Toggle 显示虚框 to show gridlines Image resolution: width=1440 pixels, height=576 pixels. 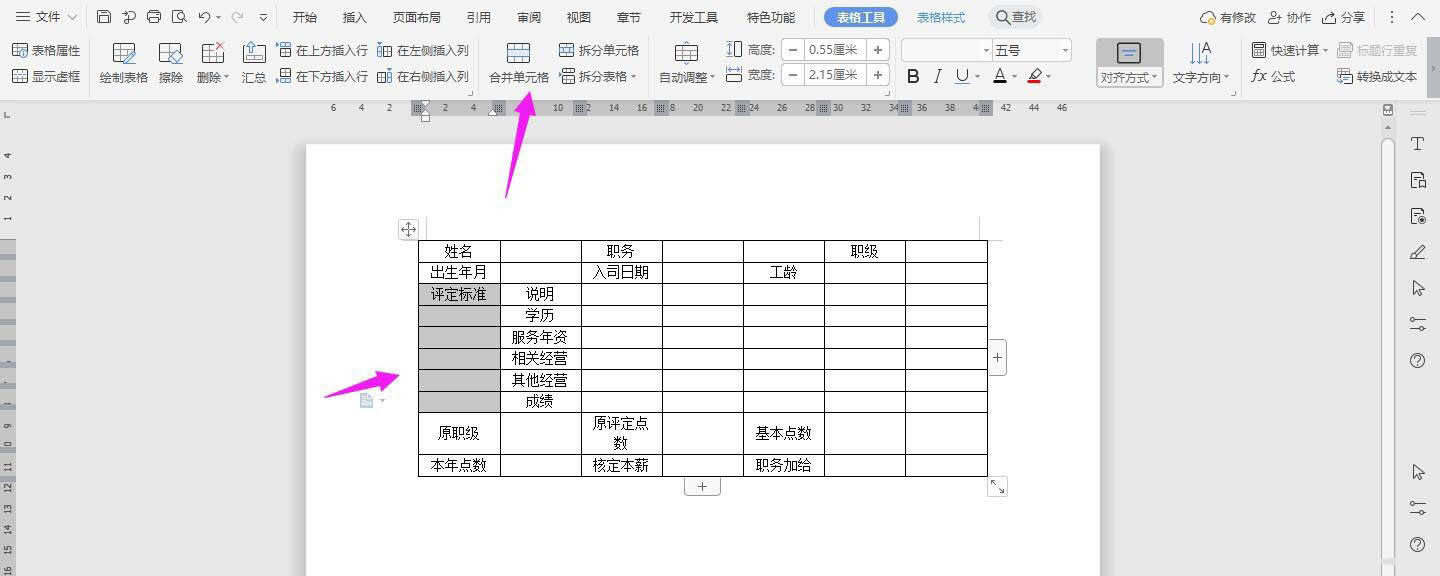(46, 75)
